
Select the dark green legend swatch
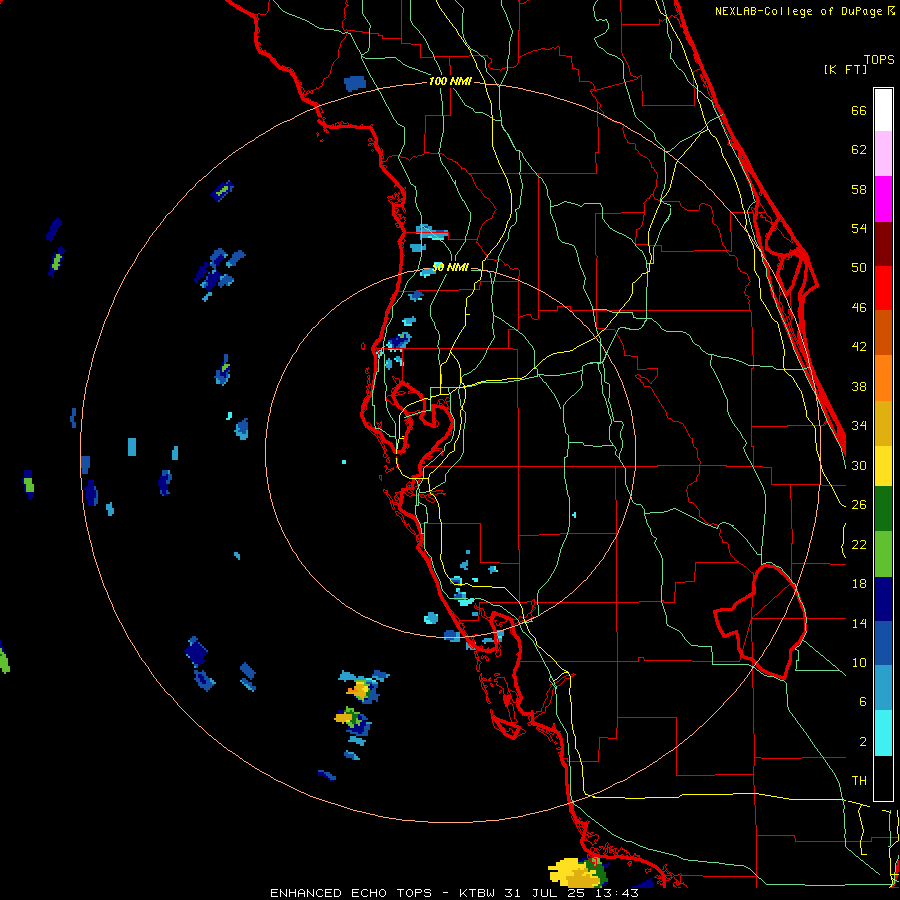883,509
